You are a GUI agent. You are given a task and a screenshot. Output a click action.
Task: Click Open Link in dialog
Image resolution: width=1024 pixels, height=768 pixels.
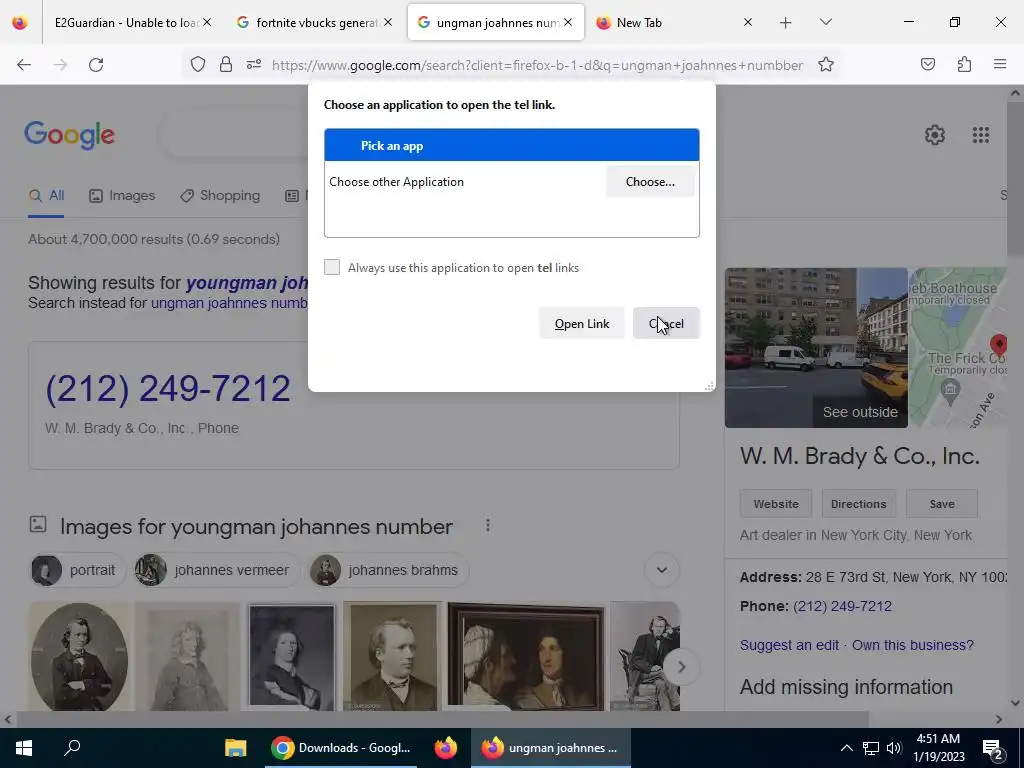(581, 323)
